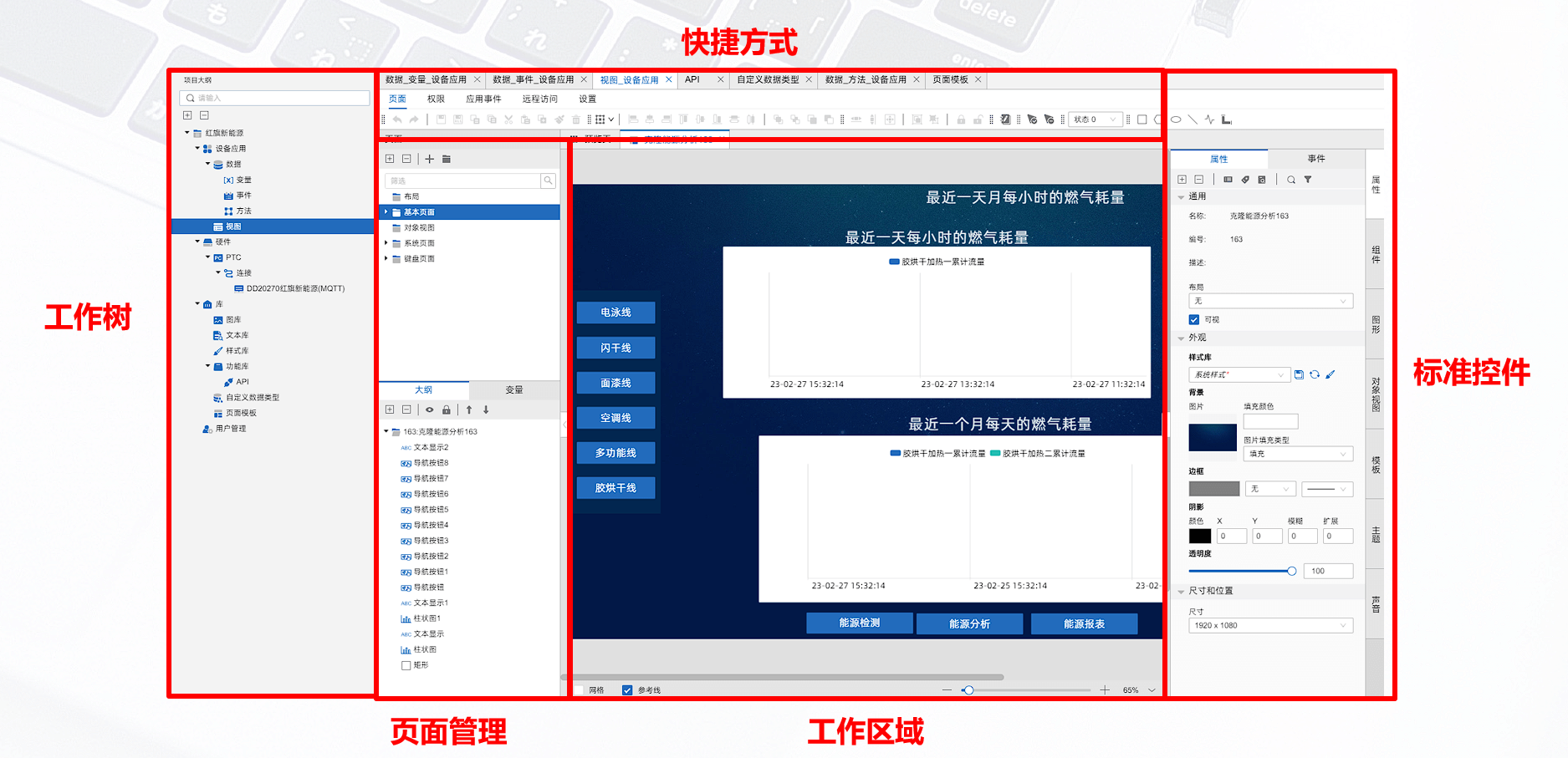
Task: Click the filter funnel icon in properties panel
Action: pyautogui.click(x=1308, y=179)
